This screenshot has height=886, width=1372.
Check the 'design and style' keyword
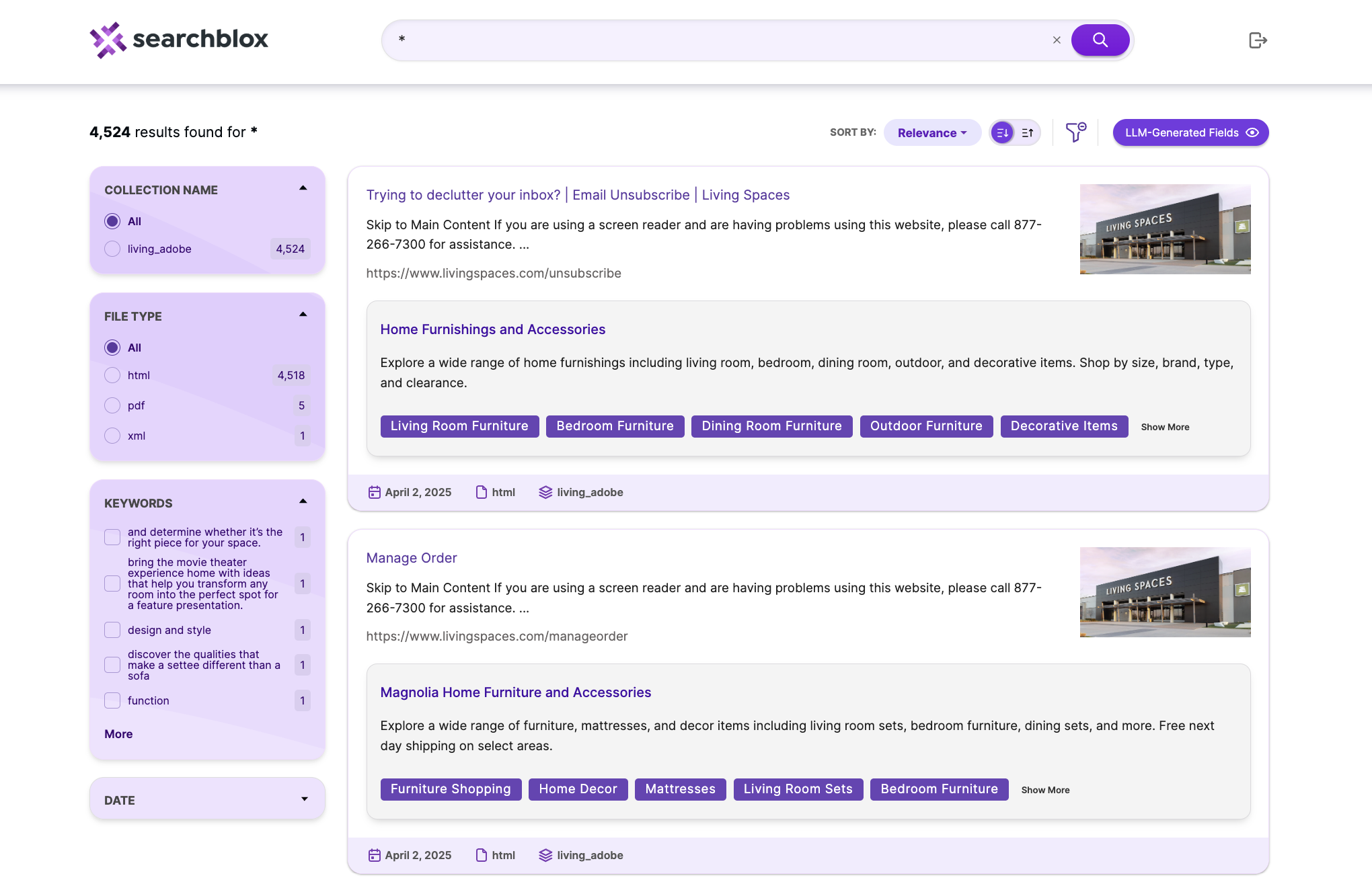(x=112, y=631)
